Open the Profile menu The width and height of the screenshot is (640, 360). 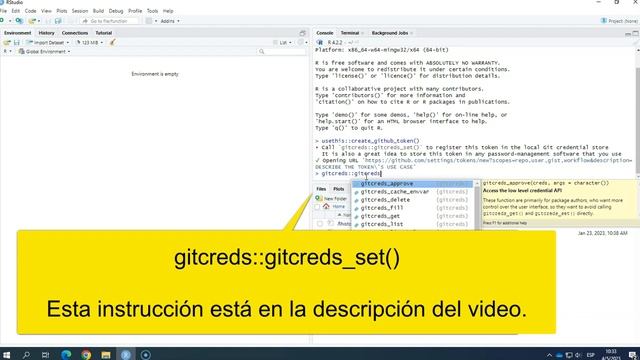click(135, 11)
